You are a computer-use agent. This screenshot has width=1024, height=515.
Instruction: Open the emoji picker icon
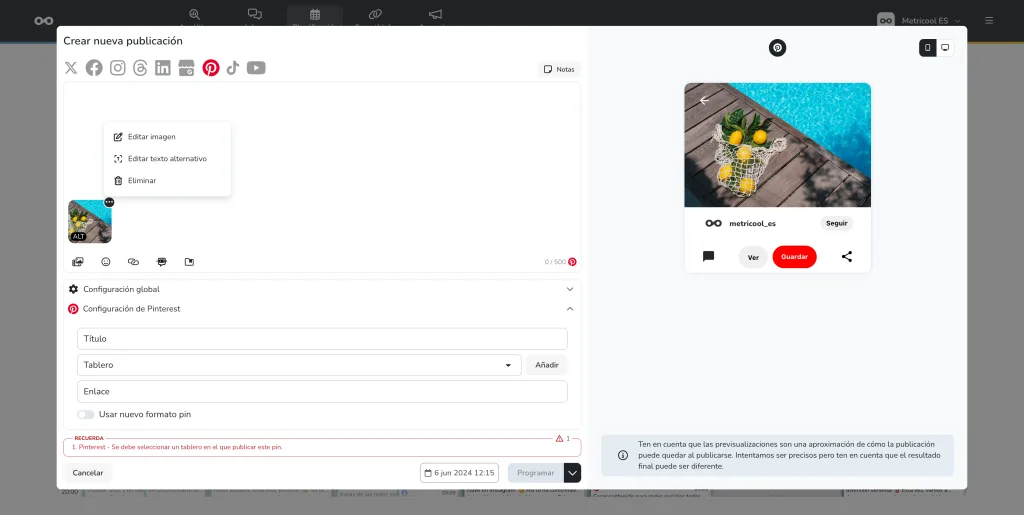click(106, 262)
